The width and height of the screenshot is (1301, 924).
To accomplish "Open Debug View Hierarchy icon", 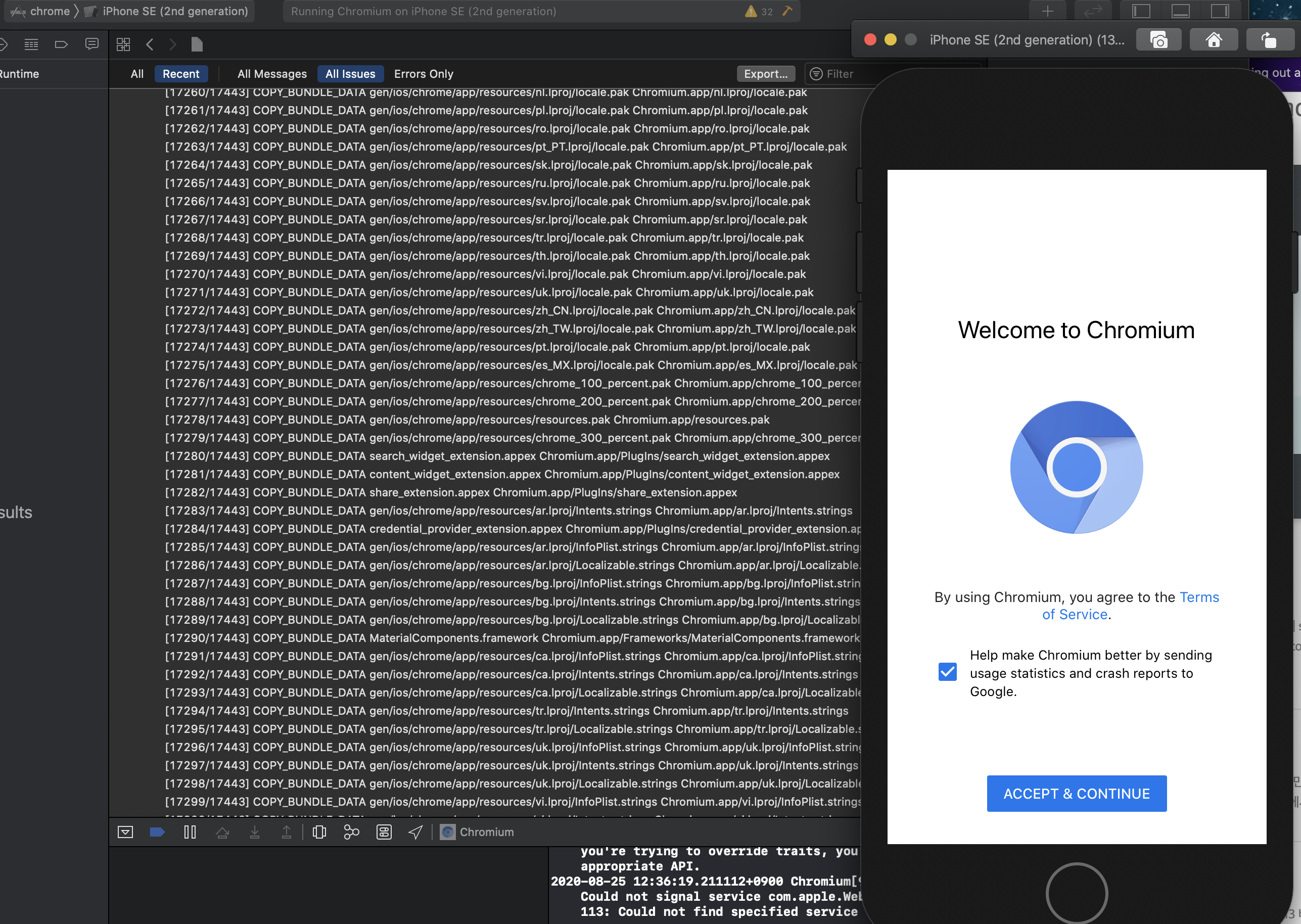I will tap(319, 832).
